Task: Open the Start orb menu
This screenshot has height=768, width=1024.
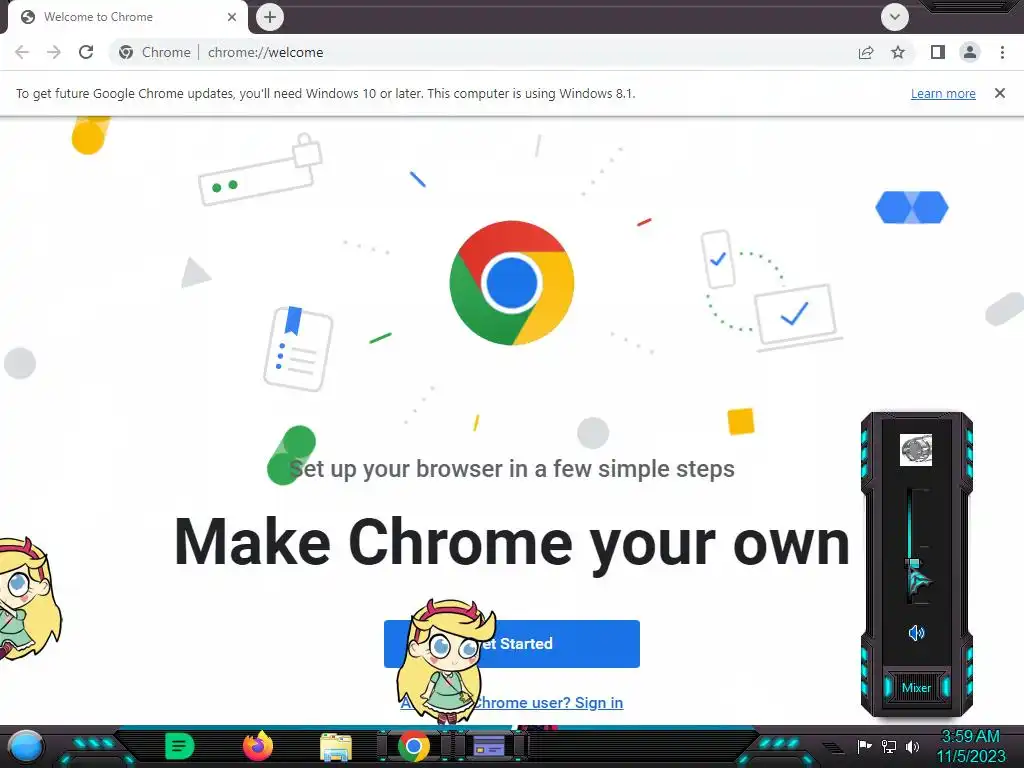Action: pyautogui.click(x=26, y=747)
